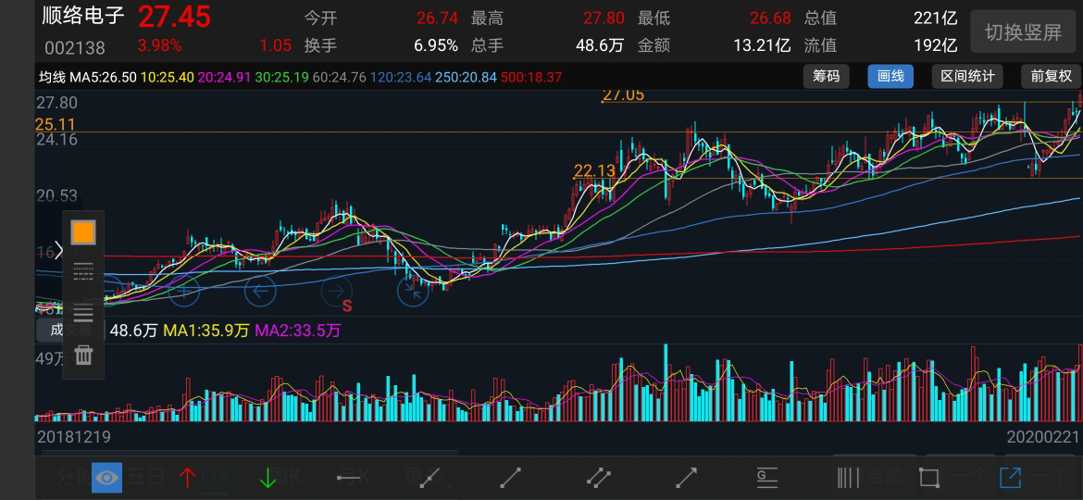Tap the MA2:33.5万 volume average label
The height and width of the screenshot is (500, 1083).
[298, 331]
